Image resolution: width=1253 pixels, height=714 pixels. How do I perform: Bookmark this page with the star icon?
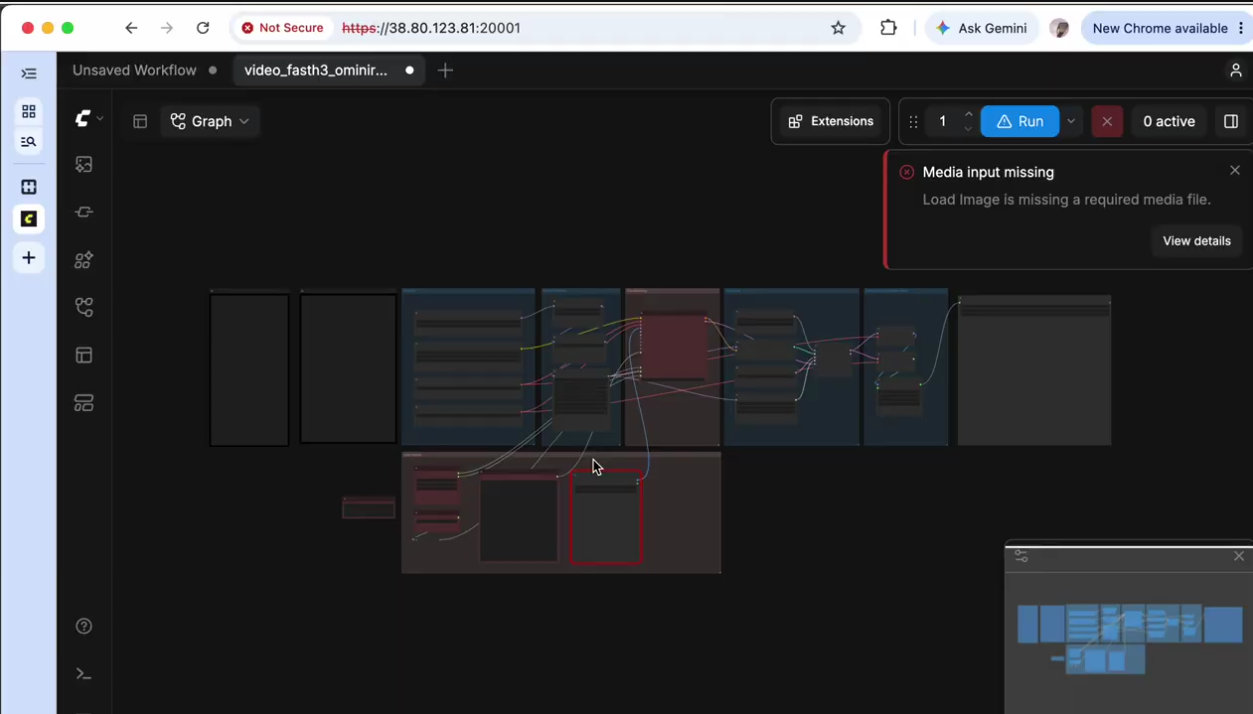coord(838,28)
